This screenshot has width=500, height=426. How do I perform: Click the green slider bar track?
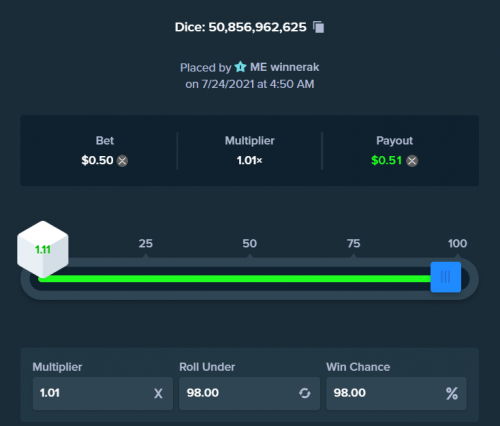click(234, 279)
